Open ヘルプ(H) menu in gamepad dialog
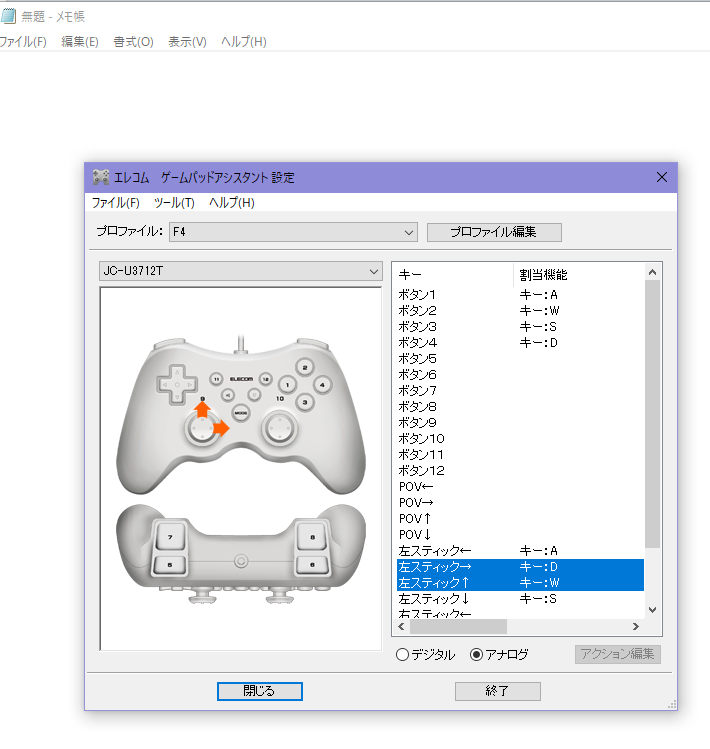Viewport: 710px width, 749px height. (232, 203)
